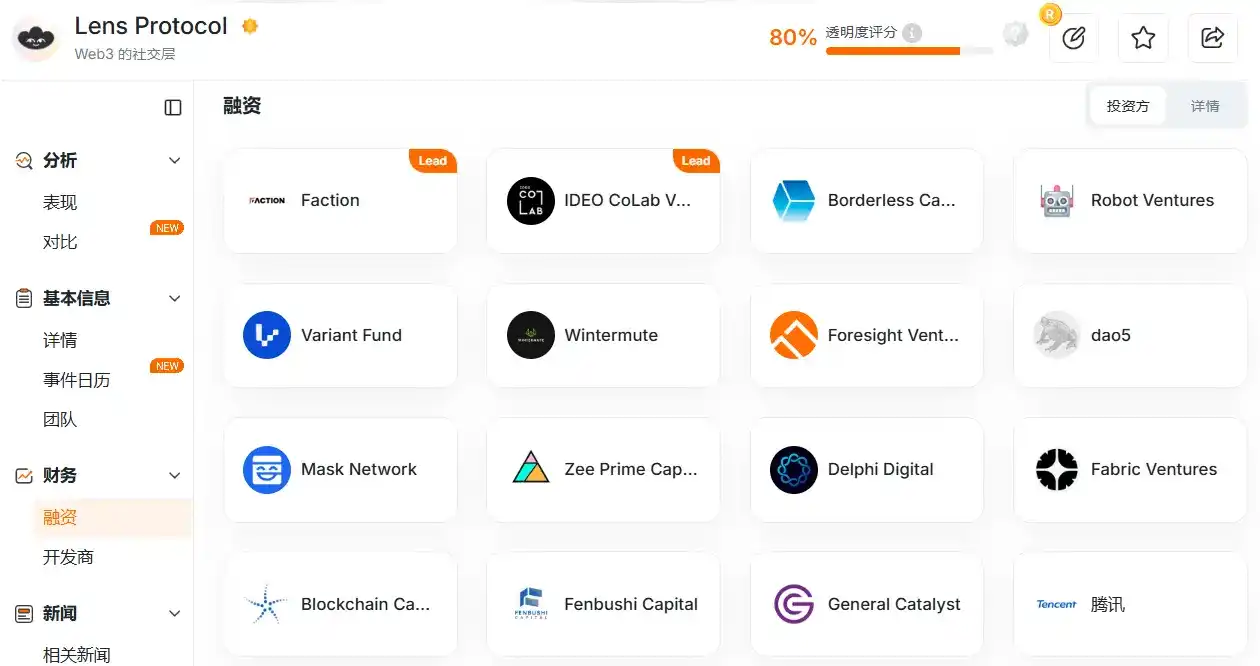Collapse the 财务 section

174,475
